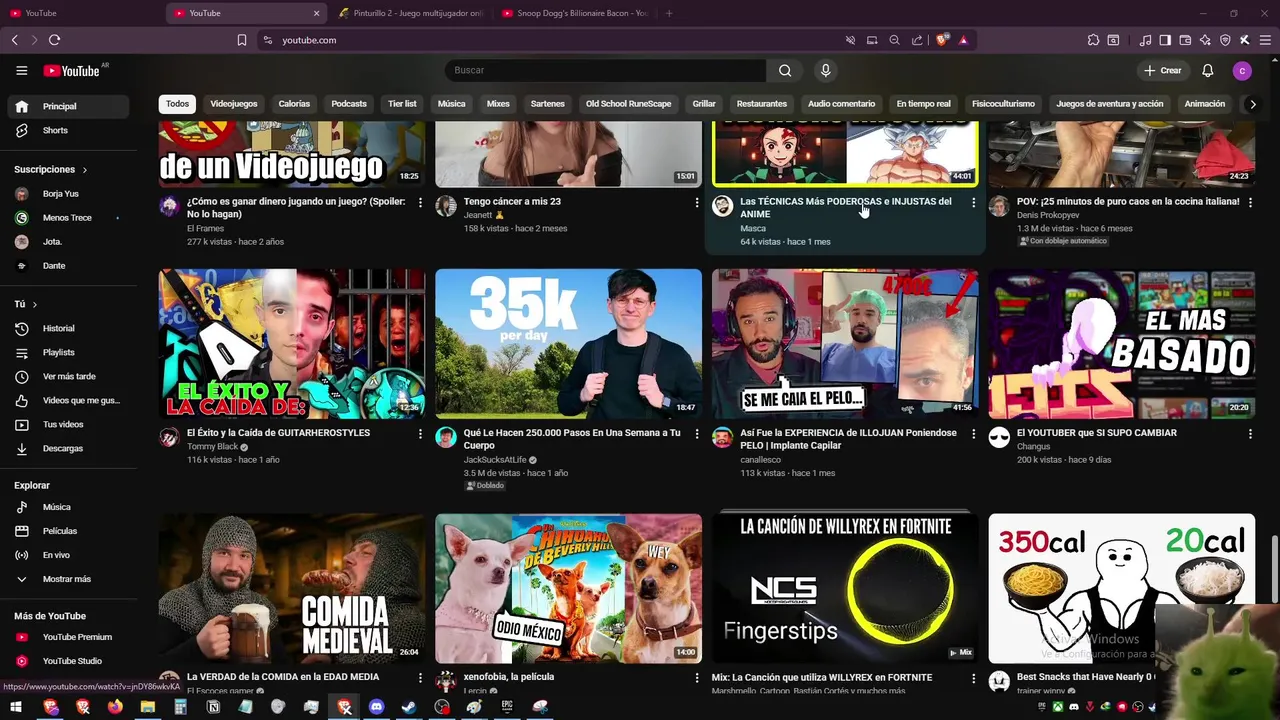Select the Calorías filter chip
This screenshot has height=720, width=1280.
pyautogui.click(x=294, y=104)
